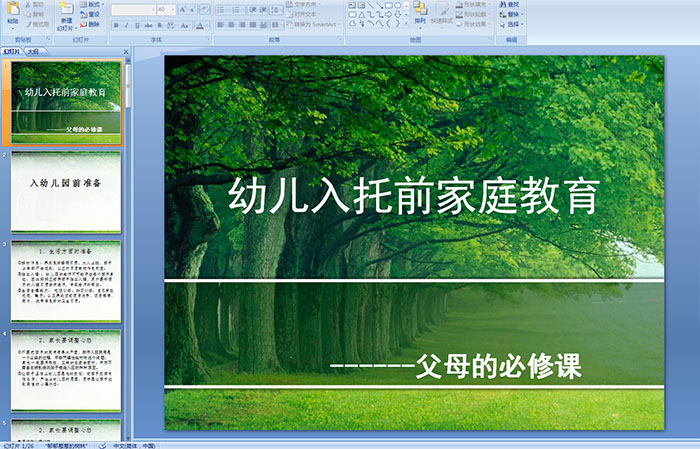Select slide 2 thumbnail 入幼儿园前准备
Image resolution: width=700 pixels, height=449 pixels.
pos(66,191)
